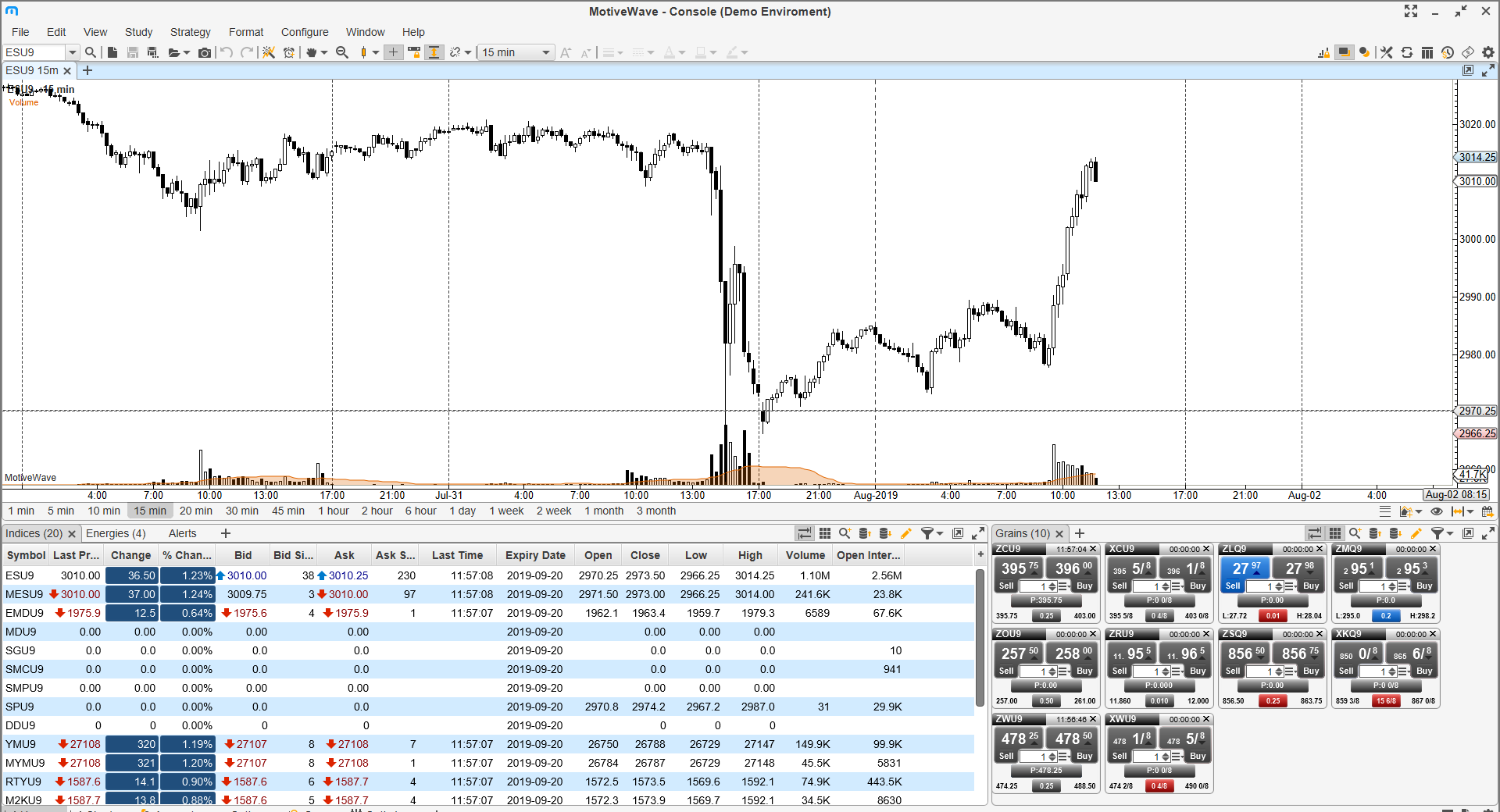
Task: Switch to the Alerts tab
Action: (183, 533)
